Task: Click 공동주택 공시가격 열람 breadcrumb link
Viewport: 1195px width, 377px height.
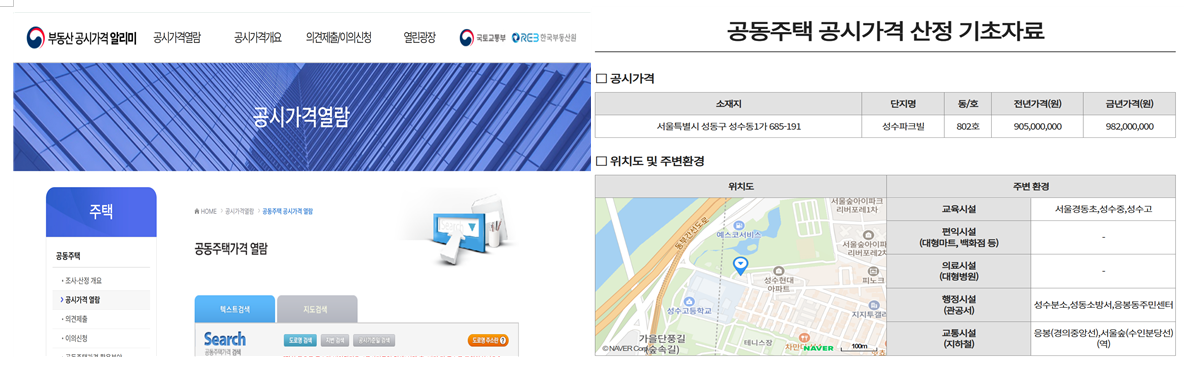Action: (287, 211)
